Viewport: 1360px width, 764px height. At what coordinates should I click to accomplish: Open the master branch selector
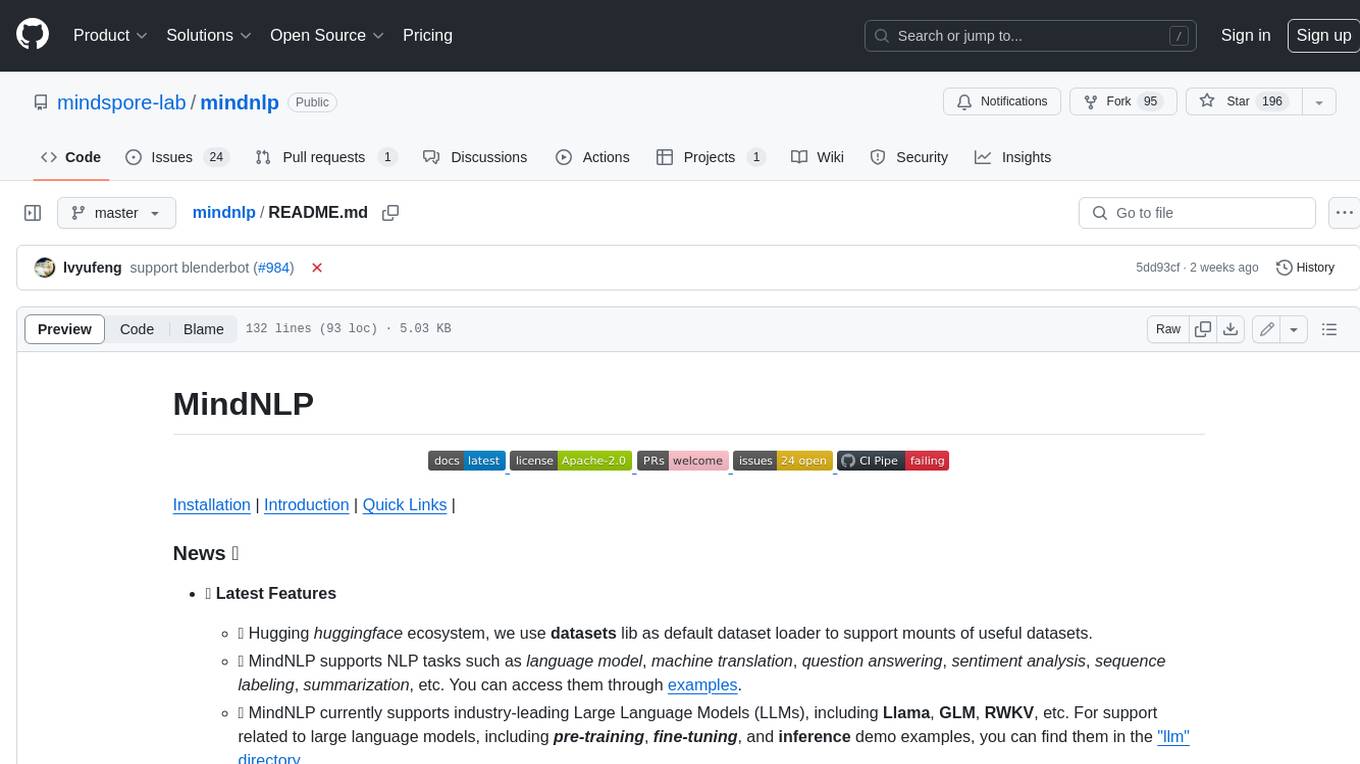pyautogui.click(x=116, y=213)
